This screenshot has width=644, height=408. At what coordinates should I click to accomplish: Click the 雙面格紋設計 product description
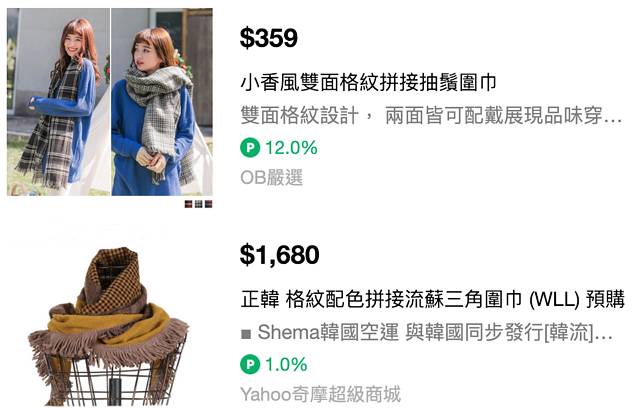431,115
